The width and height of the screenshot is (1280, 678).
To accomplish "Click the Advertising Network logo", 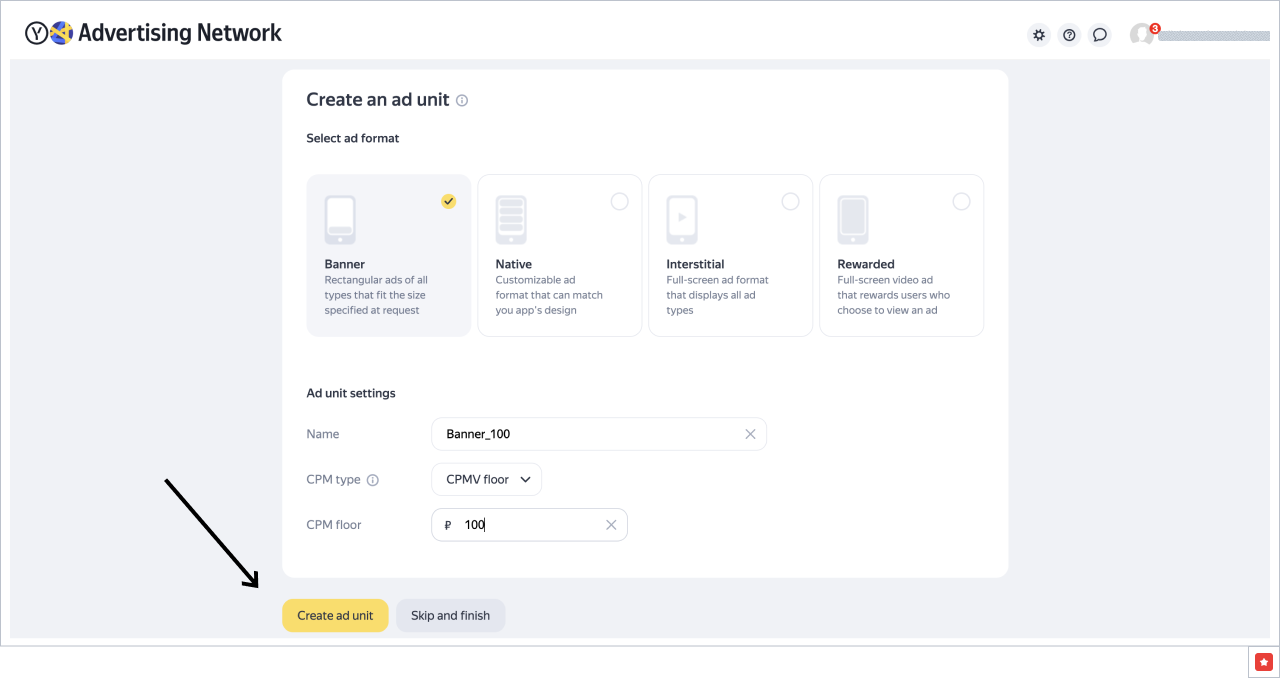I will pos(152,32).
